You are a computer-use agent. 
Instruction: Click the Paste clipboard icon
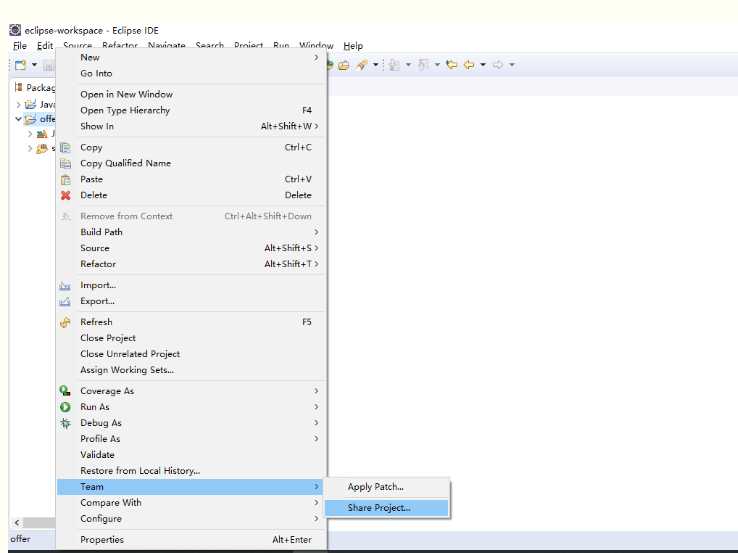pos(65,179)
